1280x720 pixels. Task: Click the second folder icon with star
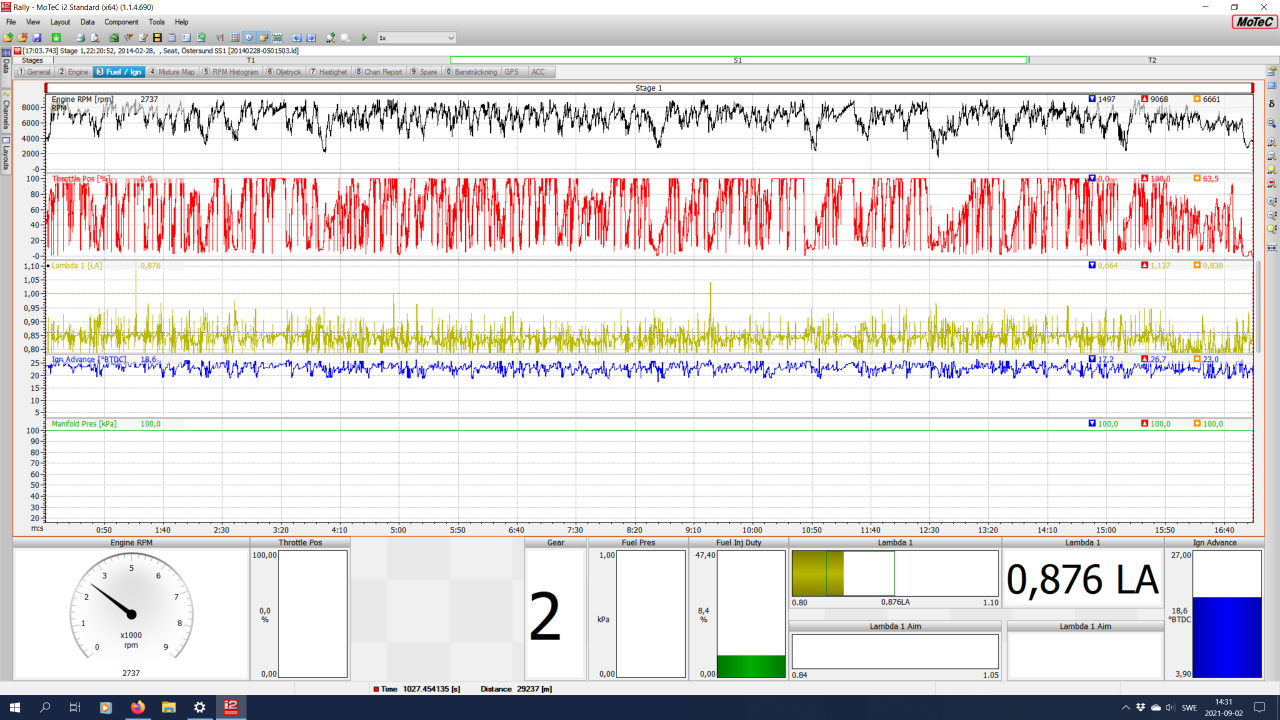coord(22,38)
